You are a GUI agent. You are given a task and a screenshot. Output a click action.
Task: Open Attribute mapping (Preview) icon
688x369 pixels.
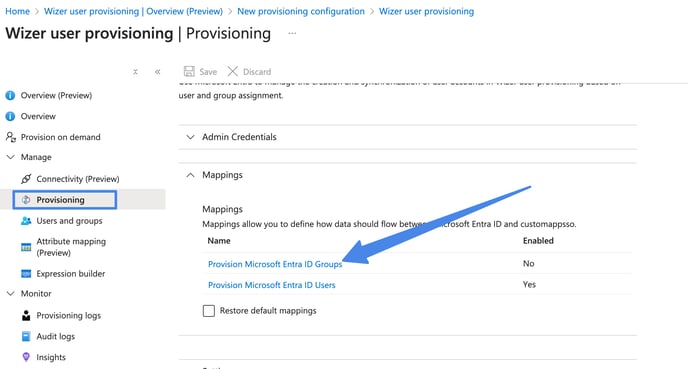click(26, 247)
